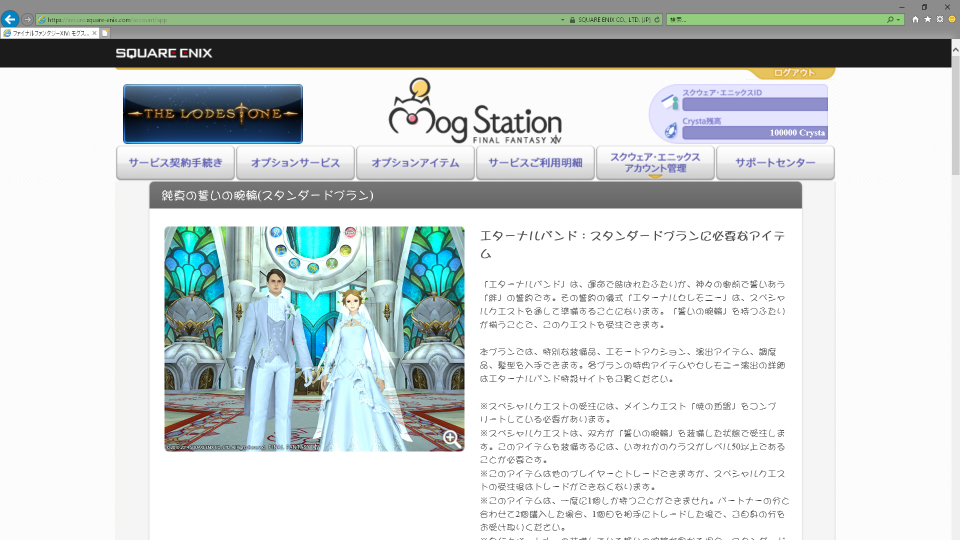Click the wedding couple preview image
The image size is (960, 540).
point(314,339)
